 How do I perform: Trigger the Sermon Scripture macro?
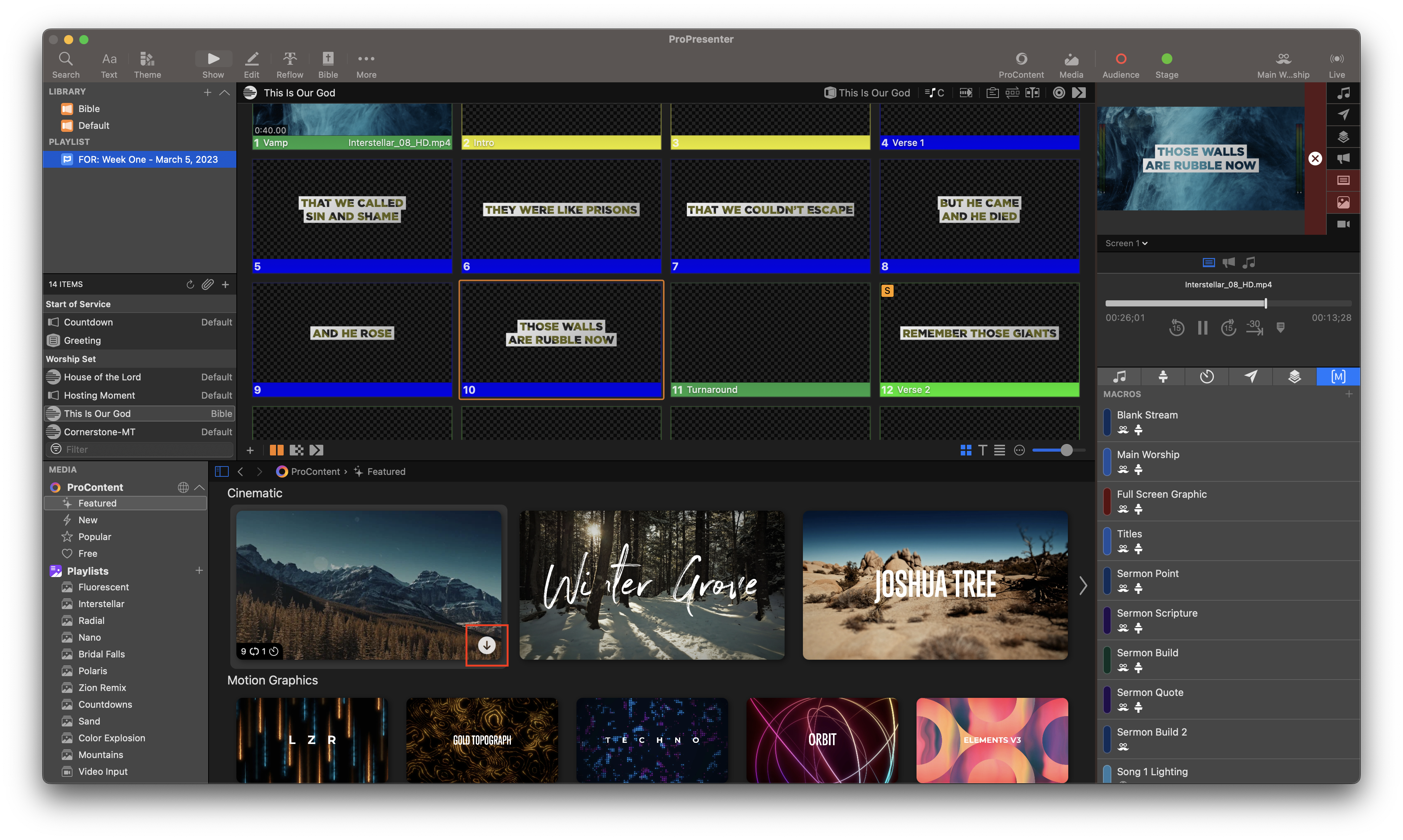[1228, 620]
